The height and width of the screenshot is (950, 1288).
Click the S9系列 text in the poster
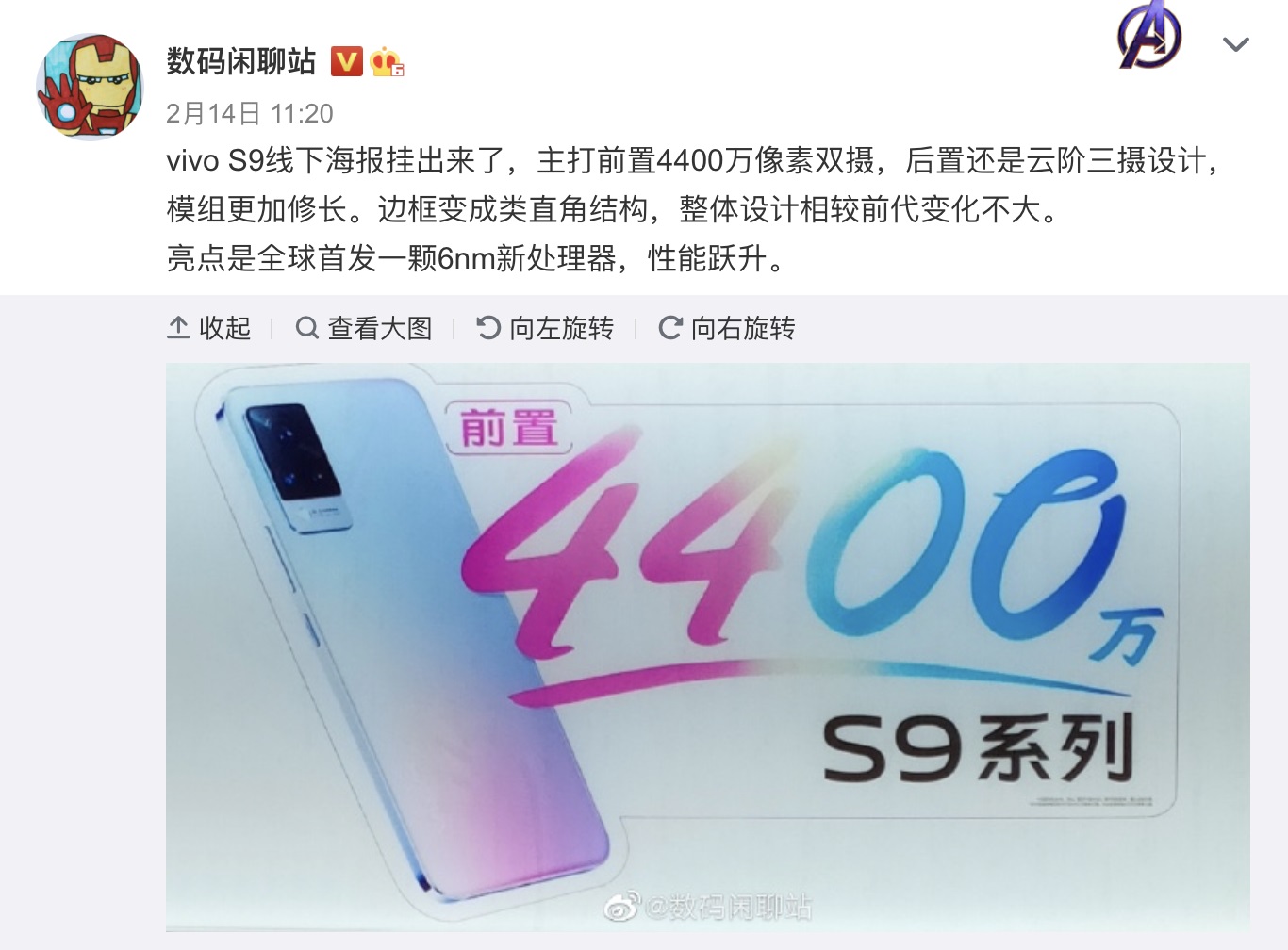pos(978,747)
